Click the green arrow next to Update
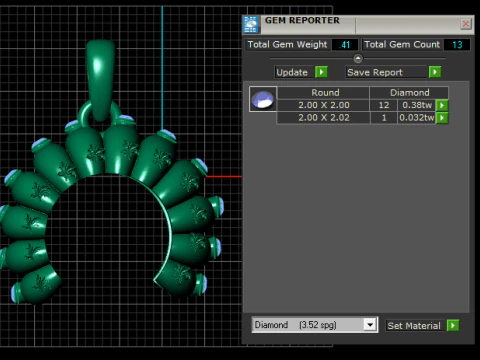The image size is (480, 360). tap(321, 72)
